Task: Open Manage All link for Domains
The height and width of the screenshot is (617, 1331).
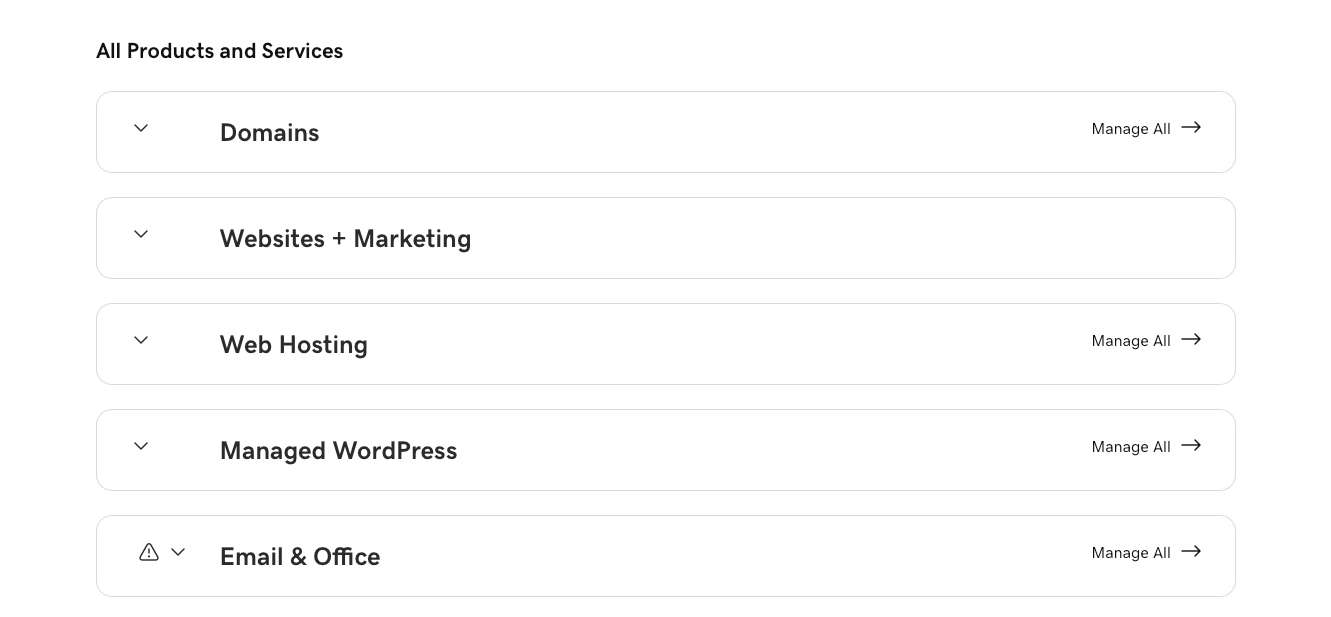Action: point(1131,129)
